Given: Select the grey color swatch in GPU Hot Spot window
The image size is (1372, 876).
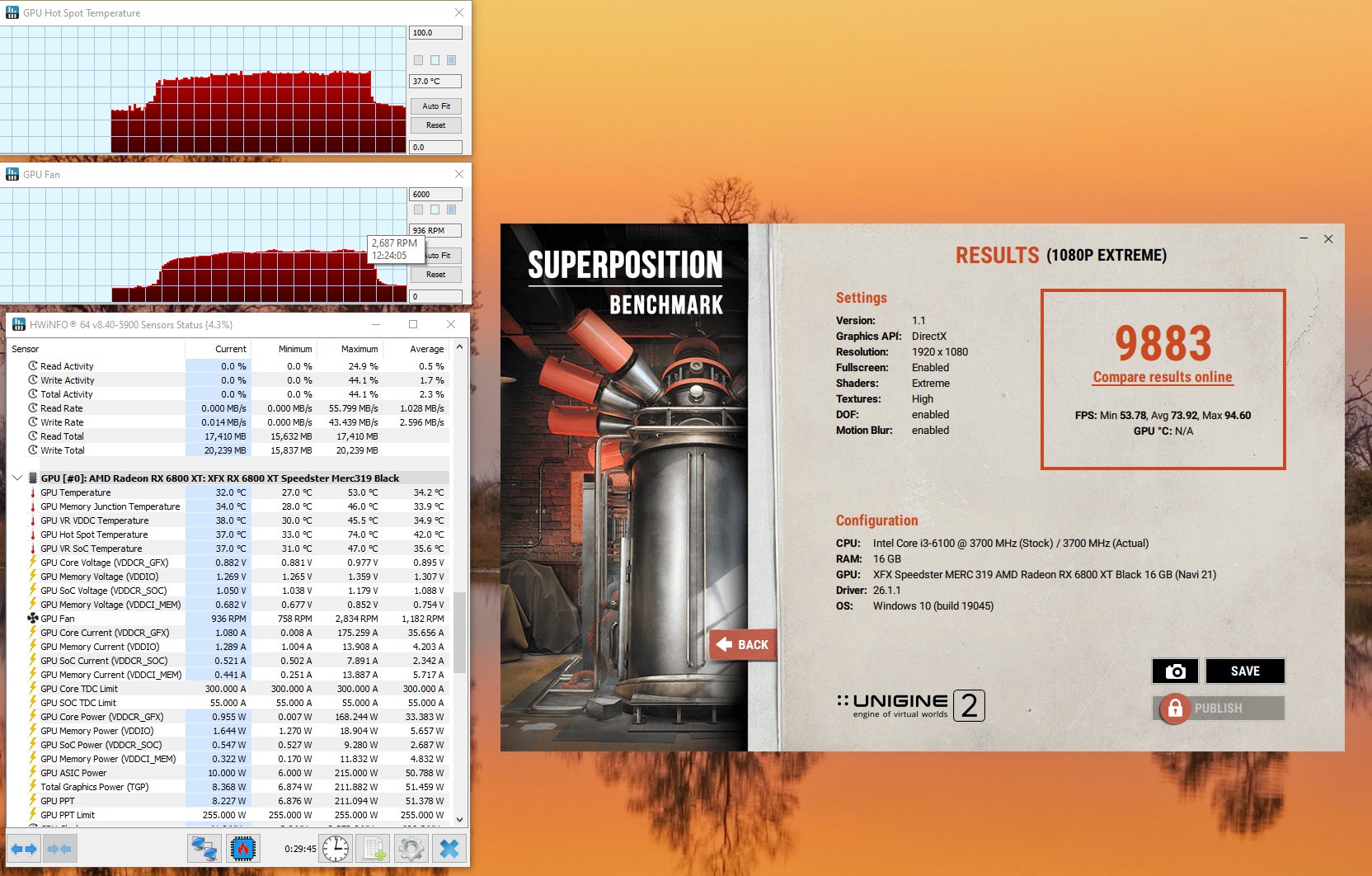Looking at the screenshot, I should pos(418,60).
